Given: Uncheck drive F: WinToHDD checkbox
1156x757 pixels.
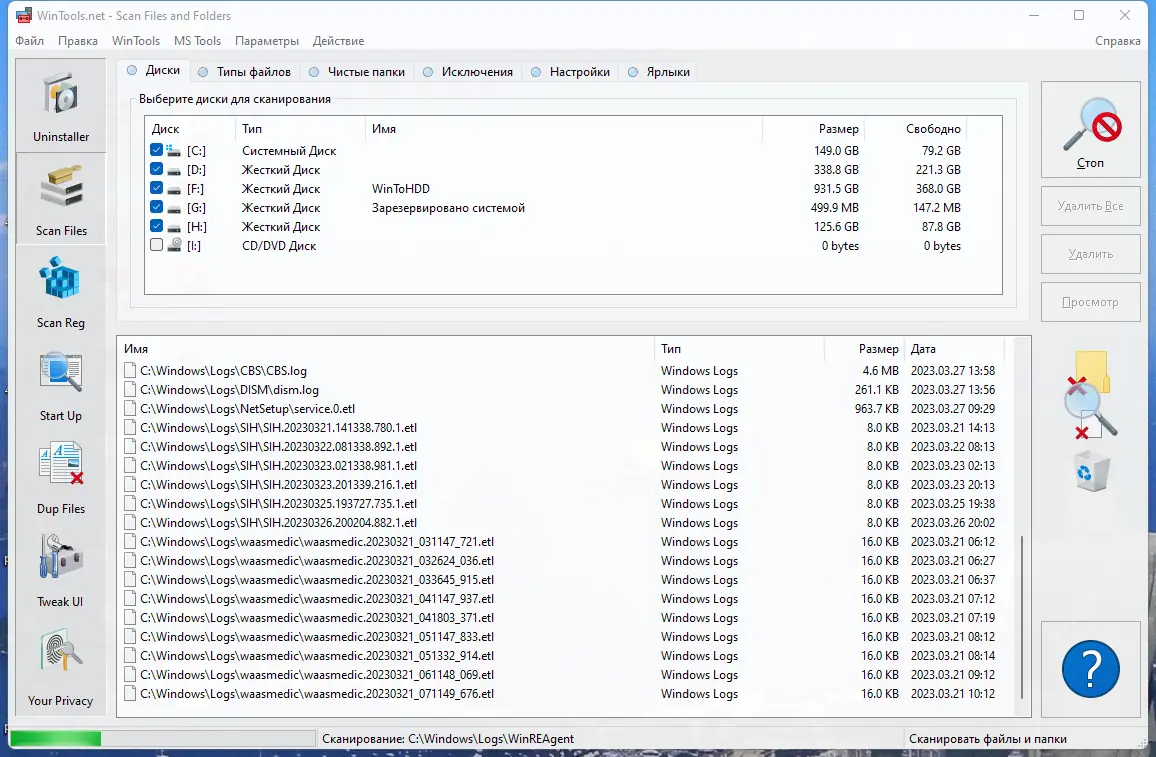Looking at the screenshot, I should point(156,188).
